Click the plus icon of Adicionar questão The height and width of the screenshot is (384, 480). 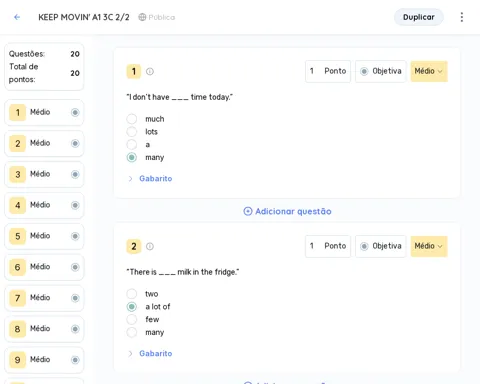tap(248, 211)
